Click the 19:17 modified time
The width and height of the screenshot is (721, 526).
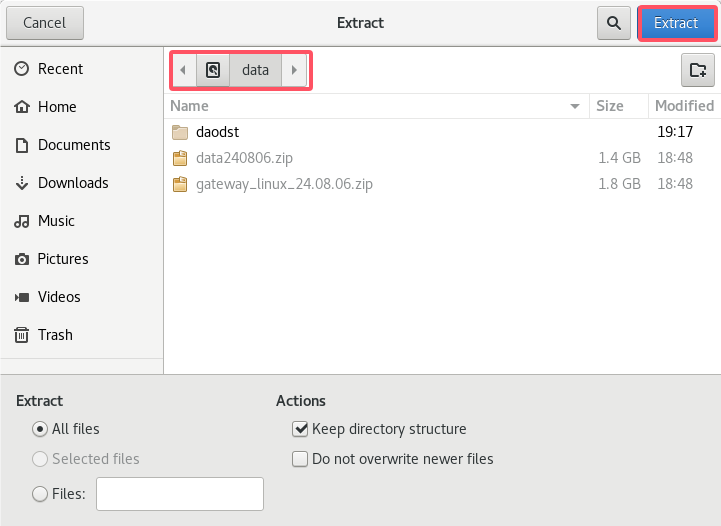coord(675,132)
